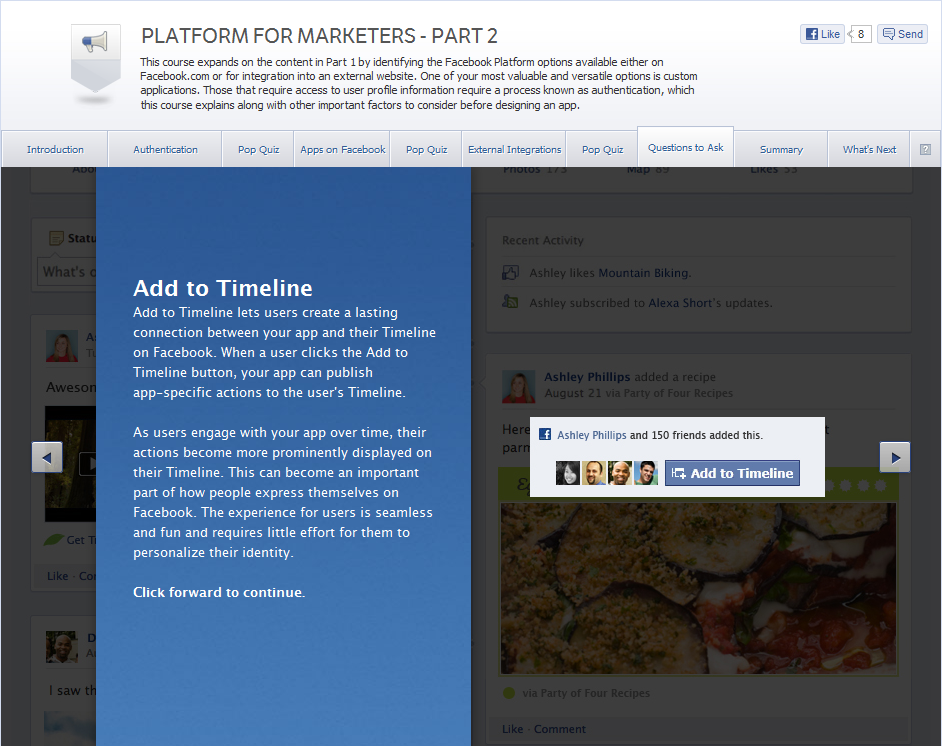Click the video play button on left
Screen dimensions: 942x746
tap(88, 463)
